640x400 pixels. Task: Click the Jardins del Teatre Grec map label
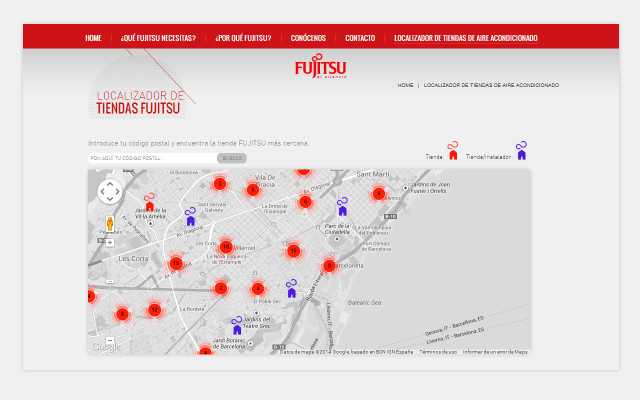pyautogui.click(x=257, y=322)
